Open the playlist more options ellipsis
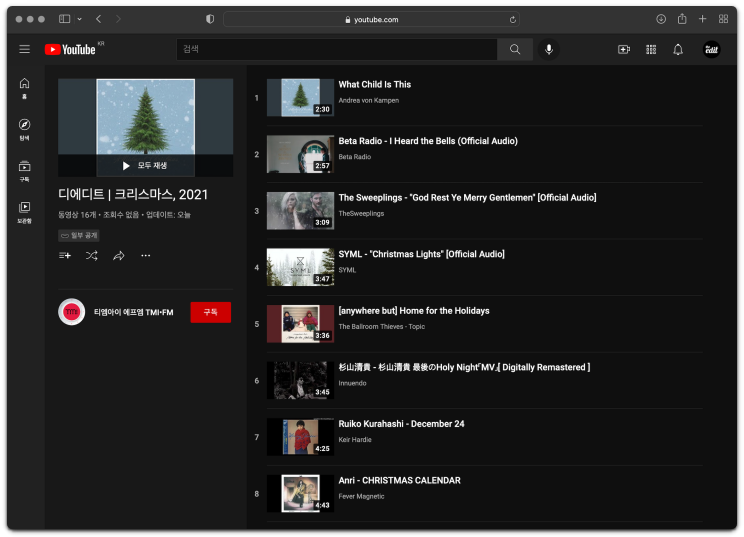This screenshot has height=537, width=744. pos(146,256)
